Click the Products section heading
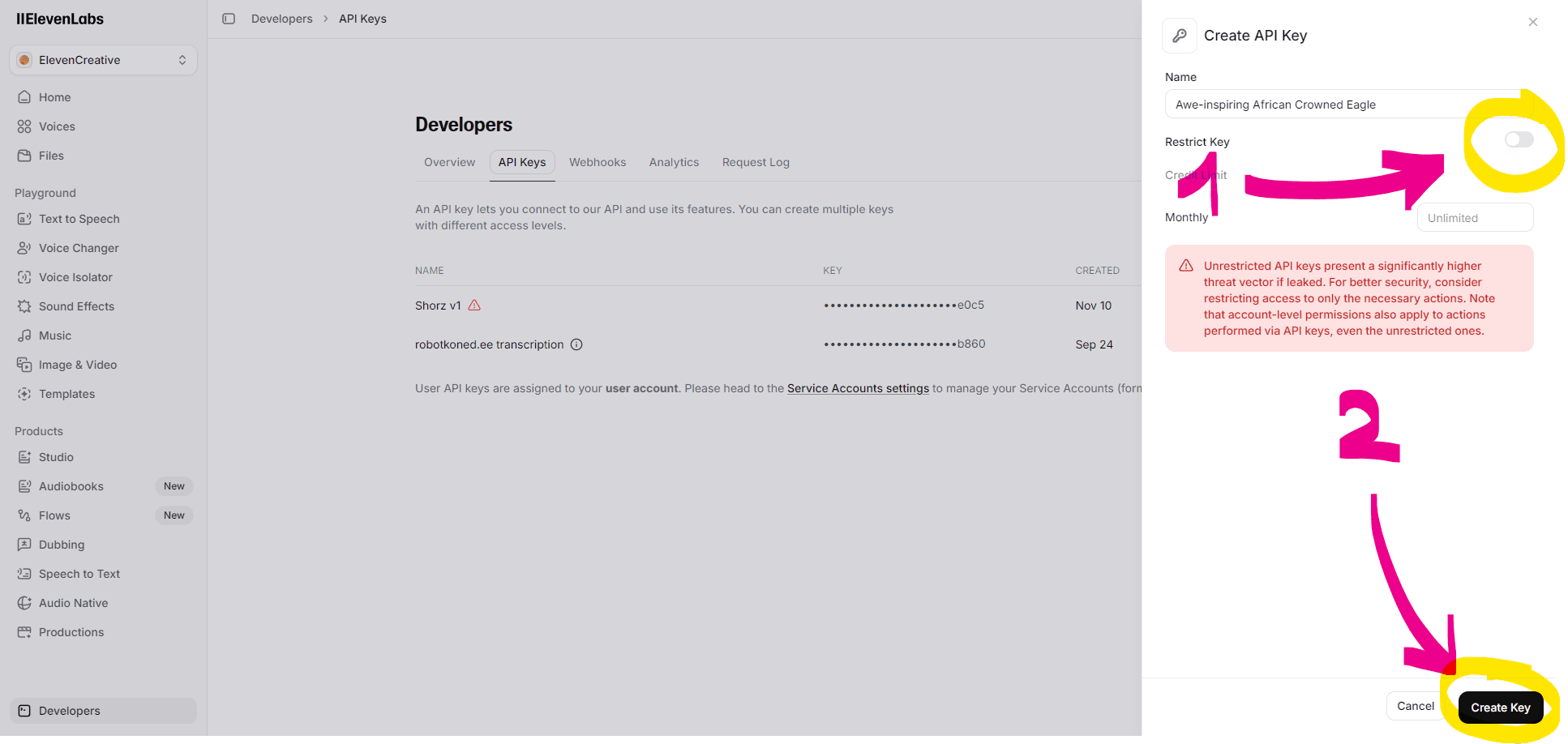The image size is (1568, 744). pyautogui.click(x=39, y=431)
